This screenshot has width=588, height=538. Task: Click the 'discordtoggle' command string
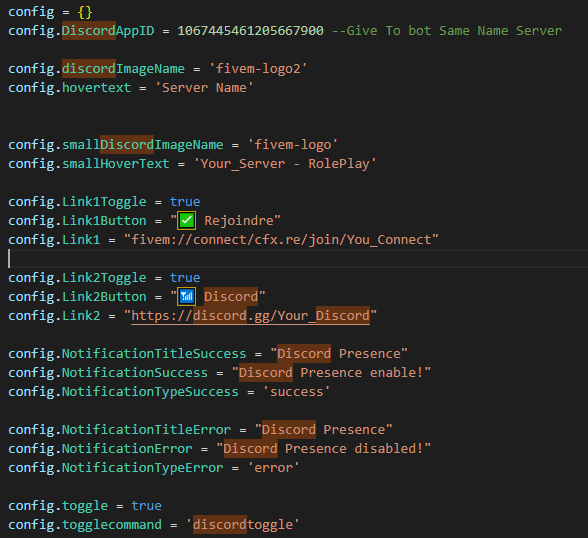tap(243, 524)
